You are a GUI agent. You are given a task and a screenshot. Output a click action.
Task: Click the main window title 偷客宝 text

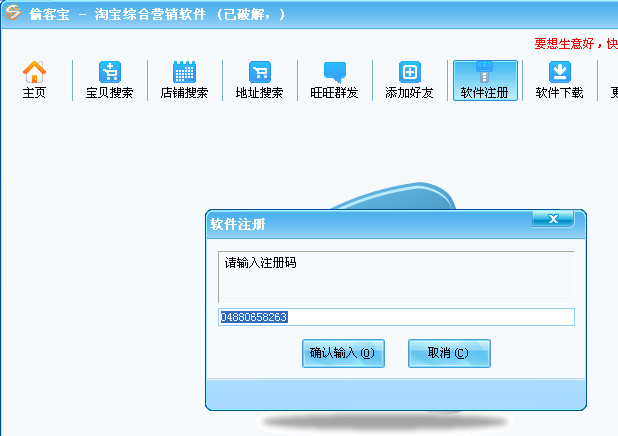coord(49,15)
